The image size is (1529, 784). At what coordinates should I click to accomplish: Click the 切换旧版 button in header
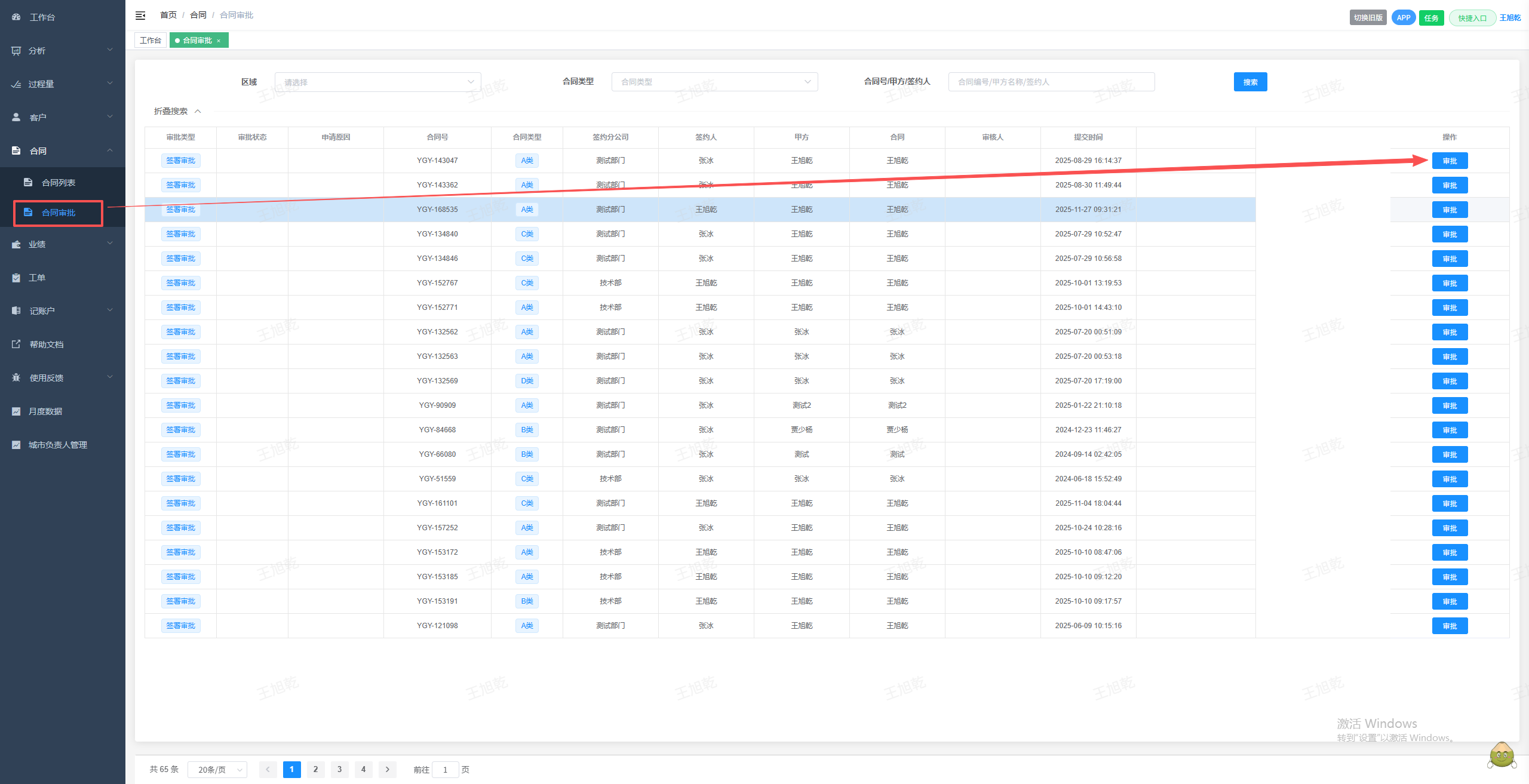tap(1368, 18)
